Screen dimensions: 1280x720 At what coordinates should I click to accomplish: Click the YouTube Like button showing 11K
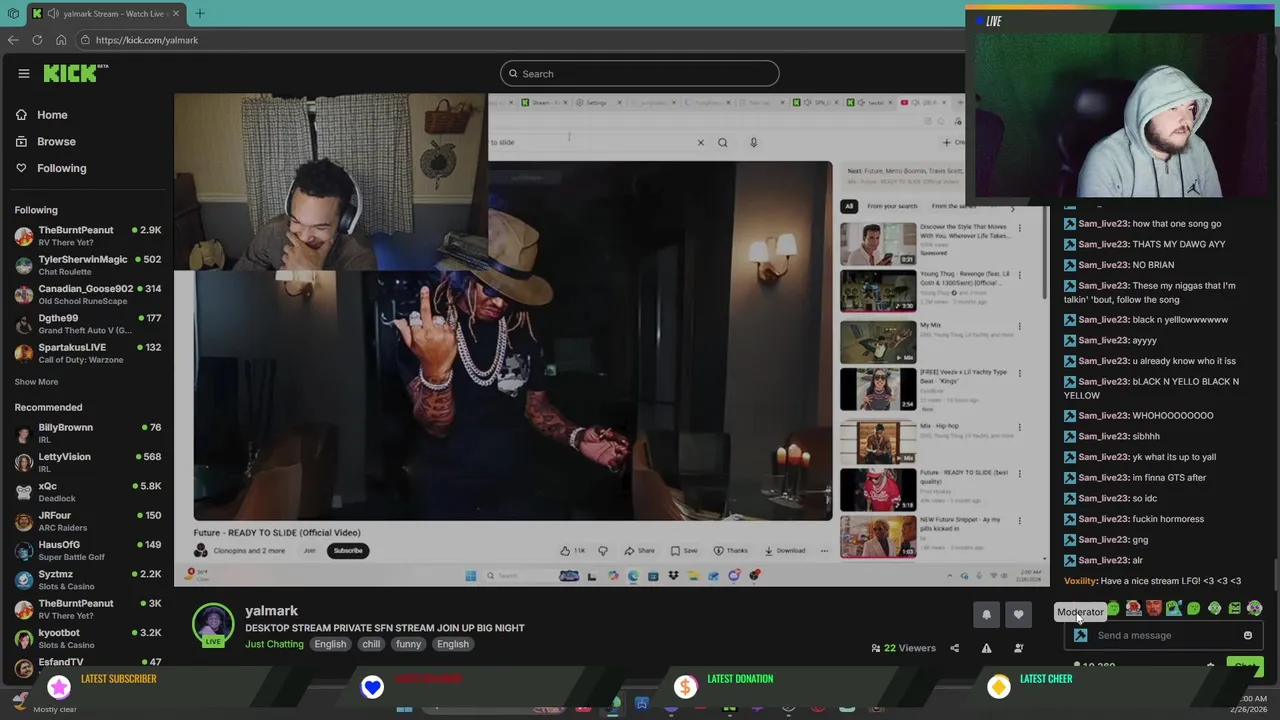(573, 550)
